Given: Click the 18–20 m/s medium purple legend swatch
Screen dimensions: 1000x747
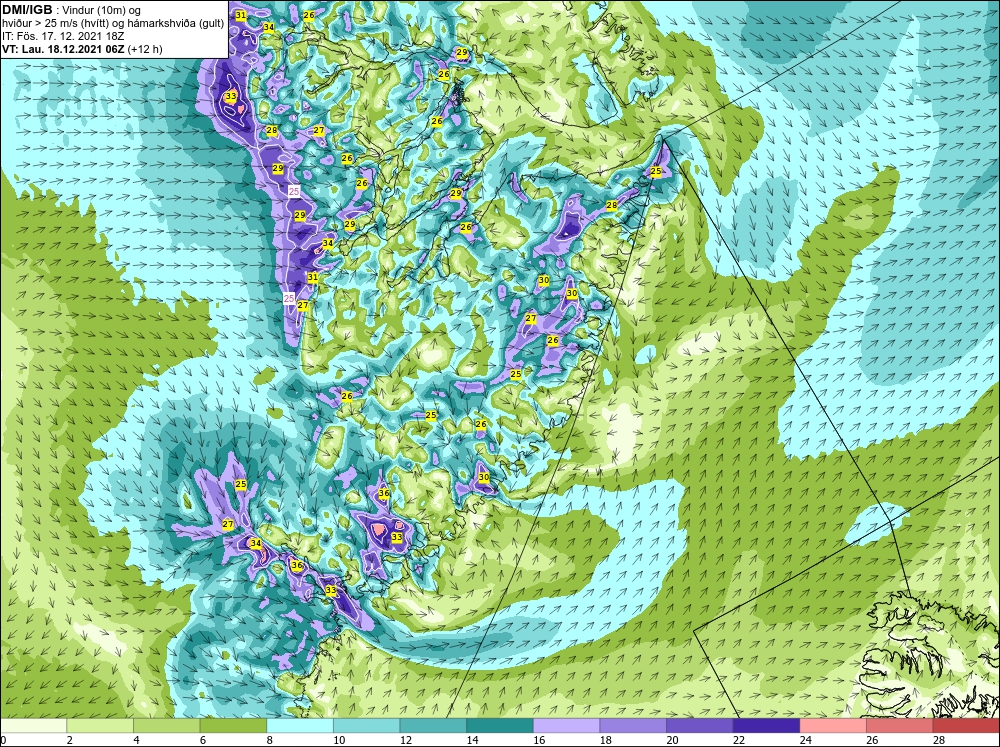Looking at the screenshot, I should [633, 726].
